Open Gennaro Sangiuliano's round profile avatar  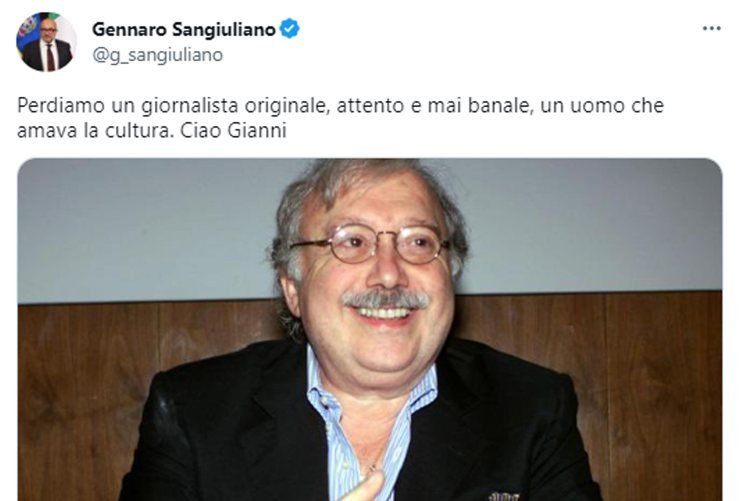pyautogui.click(x=46, y=42)
